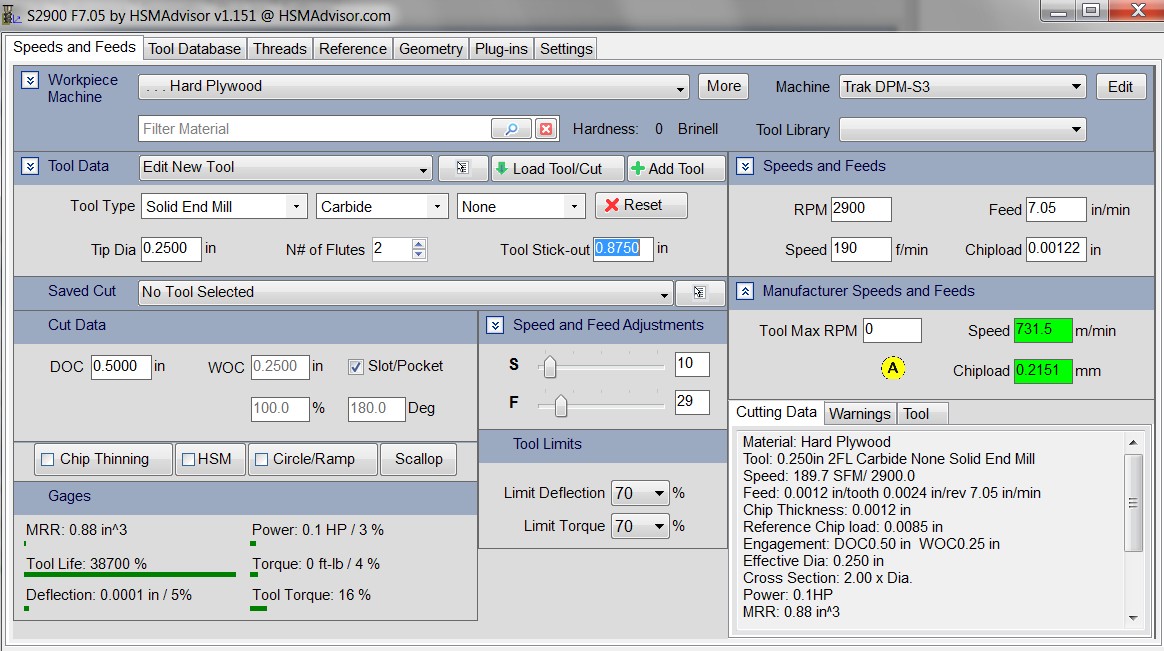Uncheck the Slot/Pocket checkbox
1164x651 pixels.
(356, 367)
